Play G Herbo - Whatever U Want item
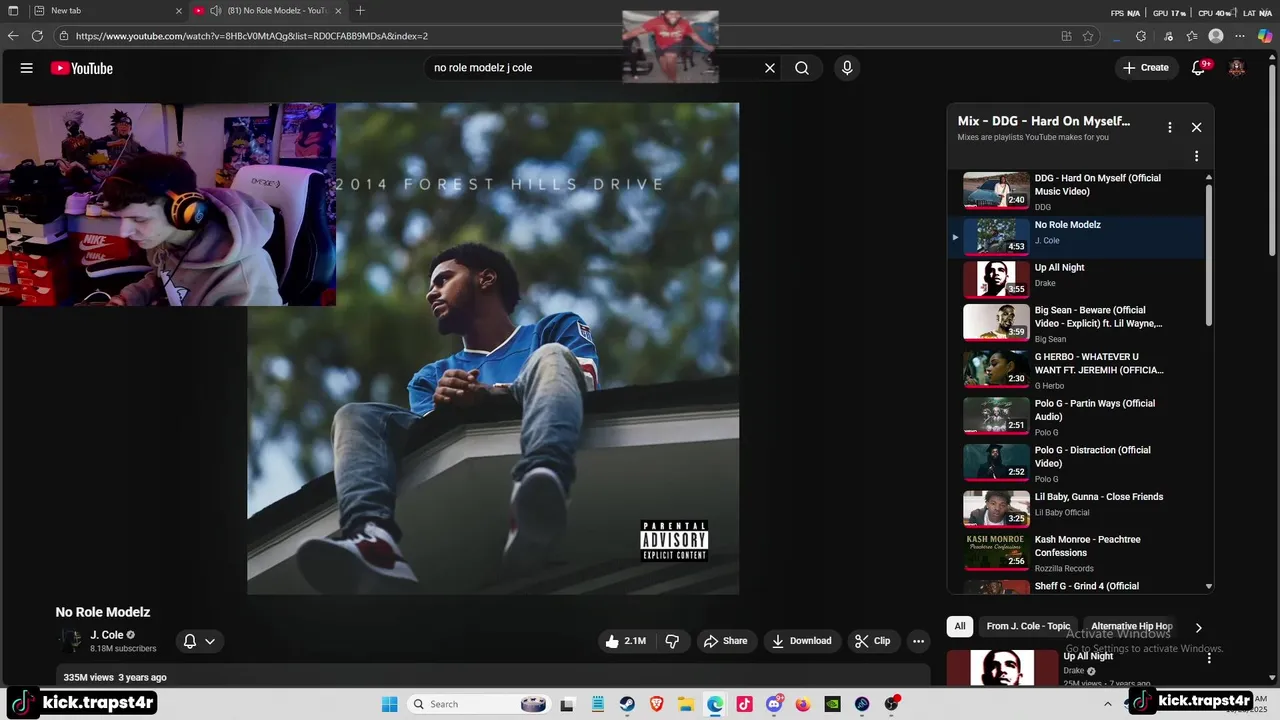 [1075, 370]
